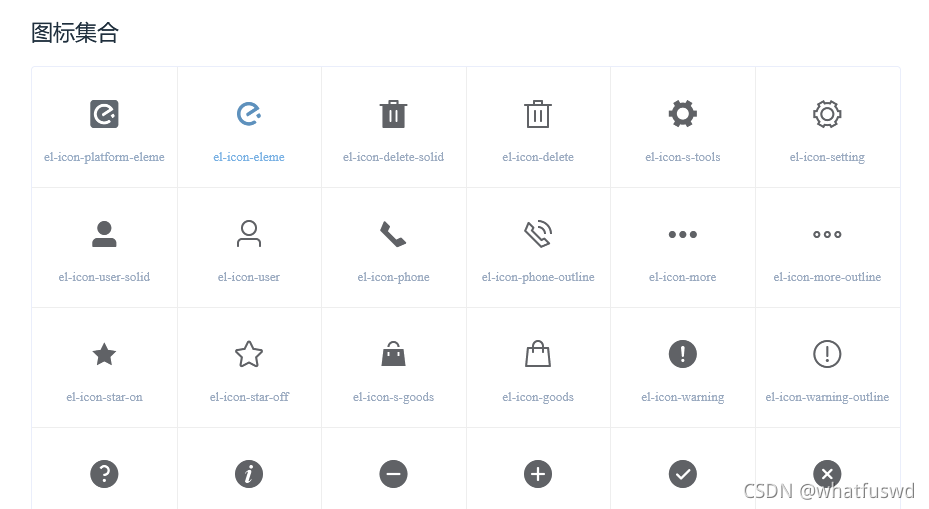Screen dimensions: 929x509
Task: Click the el-icon-setting label
Action: coord(827,157)
